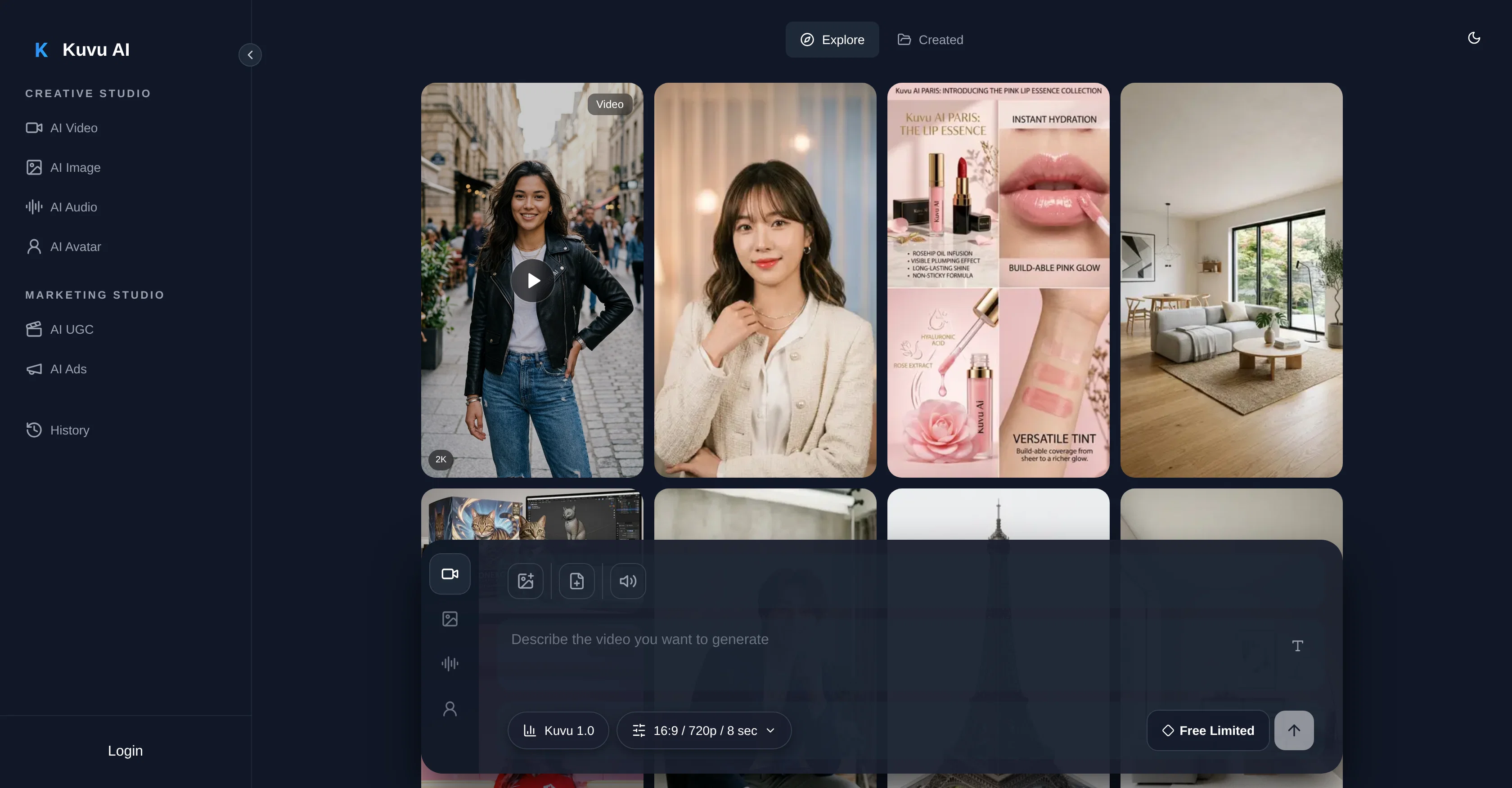Viewport: 1512px width, 788px height.
Task: Click the CREATIVE STUDIO section heading
Action: click(88, 93)
